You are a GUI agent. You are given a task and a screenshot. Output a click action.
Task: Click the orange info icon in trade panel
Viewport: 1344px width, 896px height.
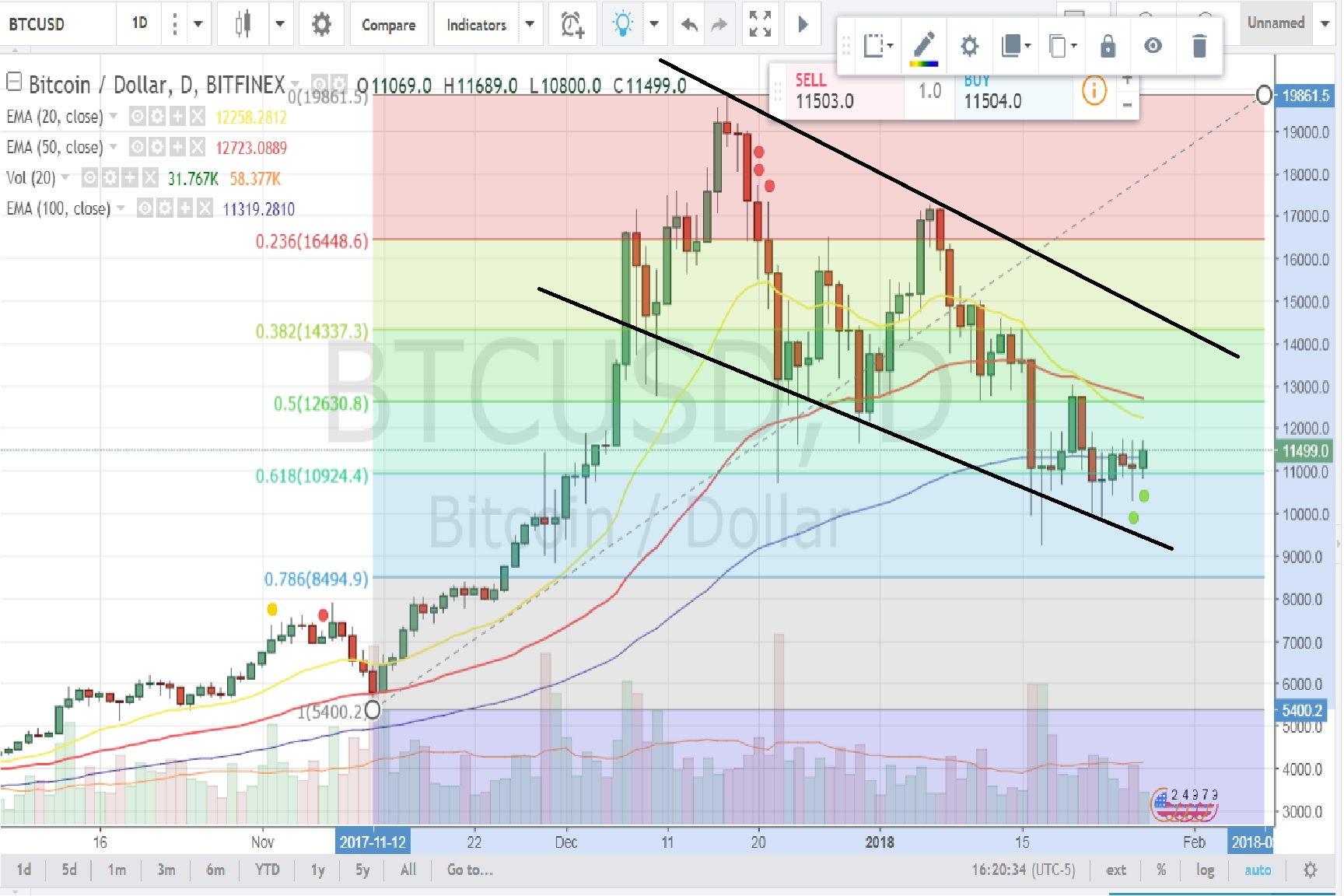(1094, 92)
